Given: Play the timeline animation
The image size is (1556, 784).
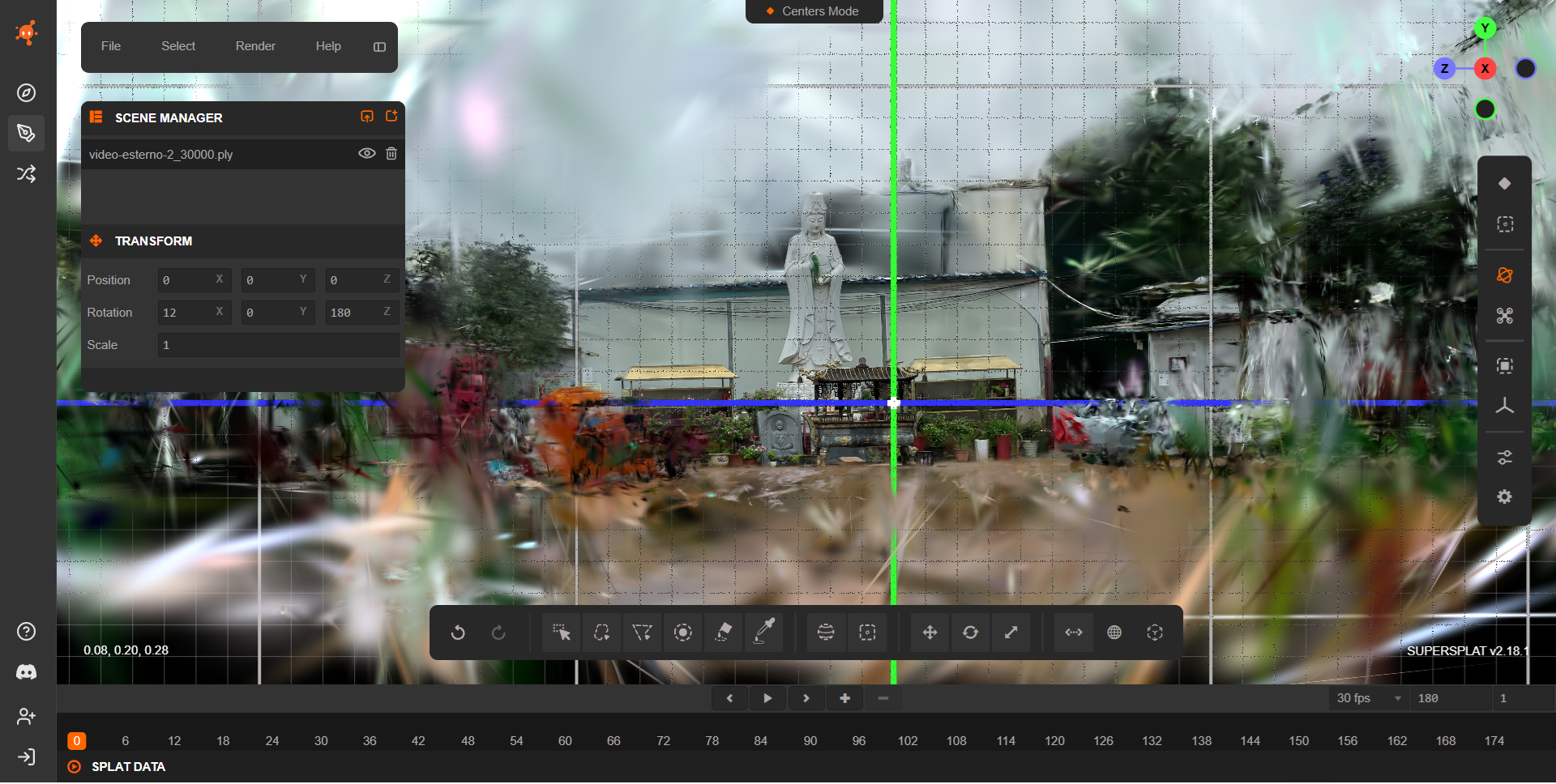Looking at the screenshot, I should [767, 698].
